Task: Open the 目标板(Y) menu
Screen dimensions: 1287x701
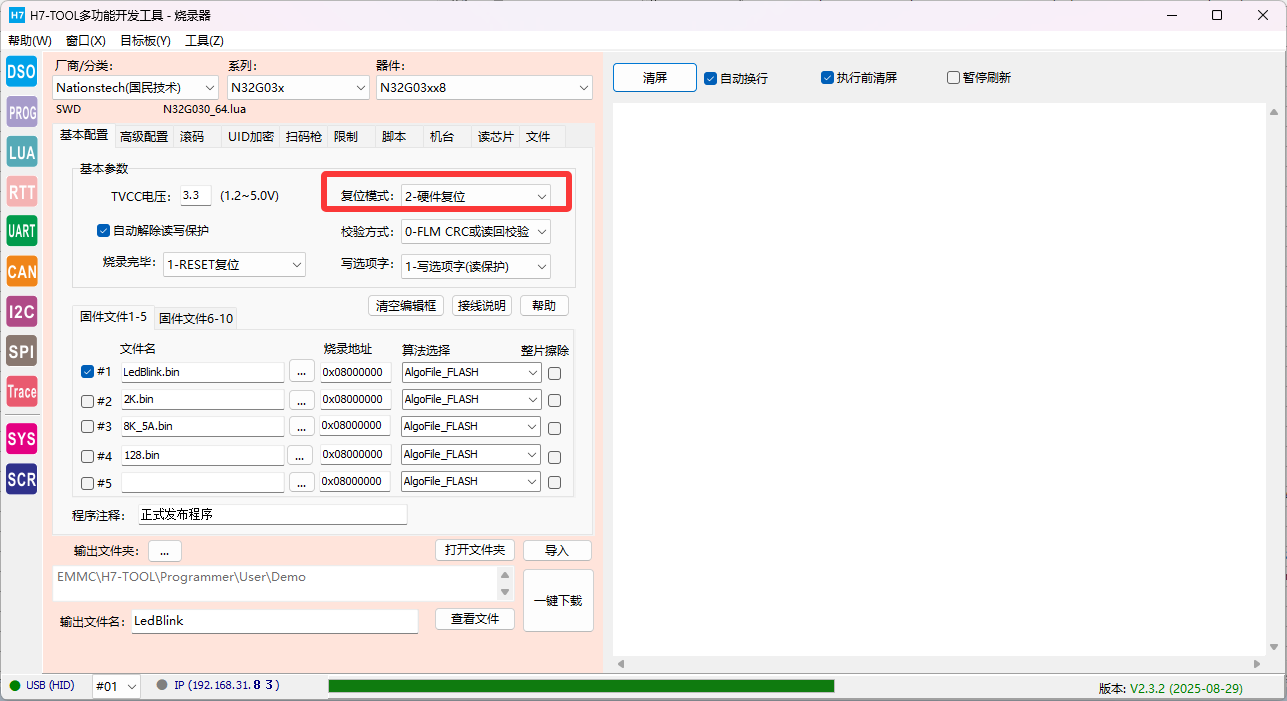Action: click(145, 41)
